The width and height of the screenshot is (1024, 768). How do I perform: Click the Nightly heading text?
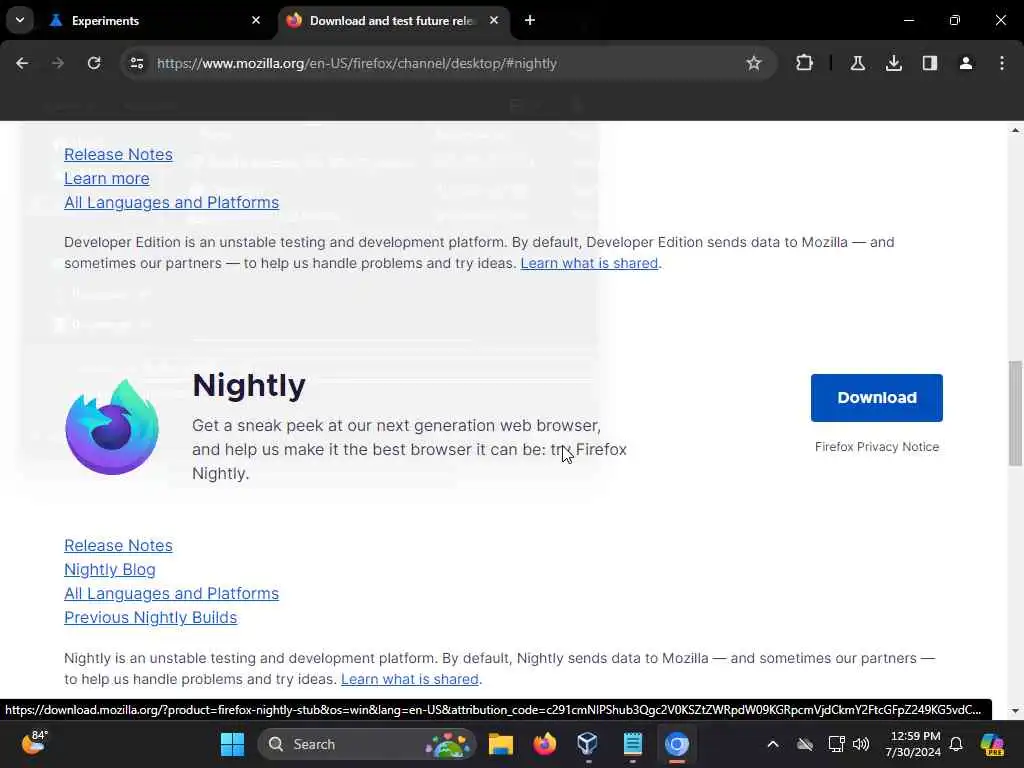coord(249,385)
